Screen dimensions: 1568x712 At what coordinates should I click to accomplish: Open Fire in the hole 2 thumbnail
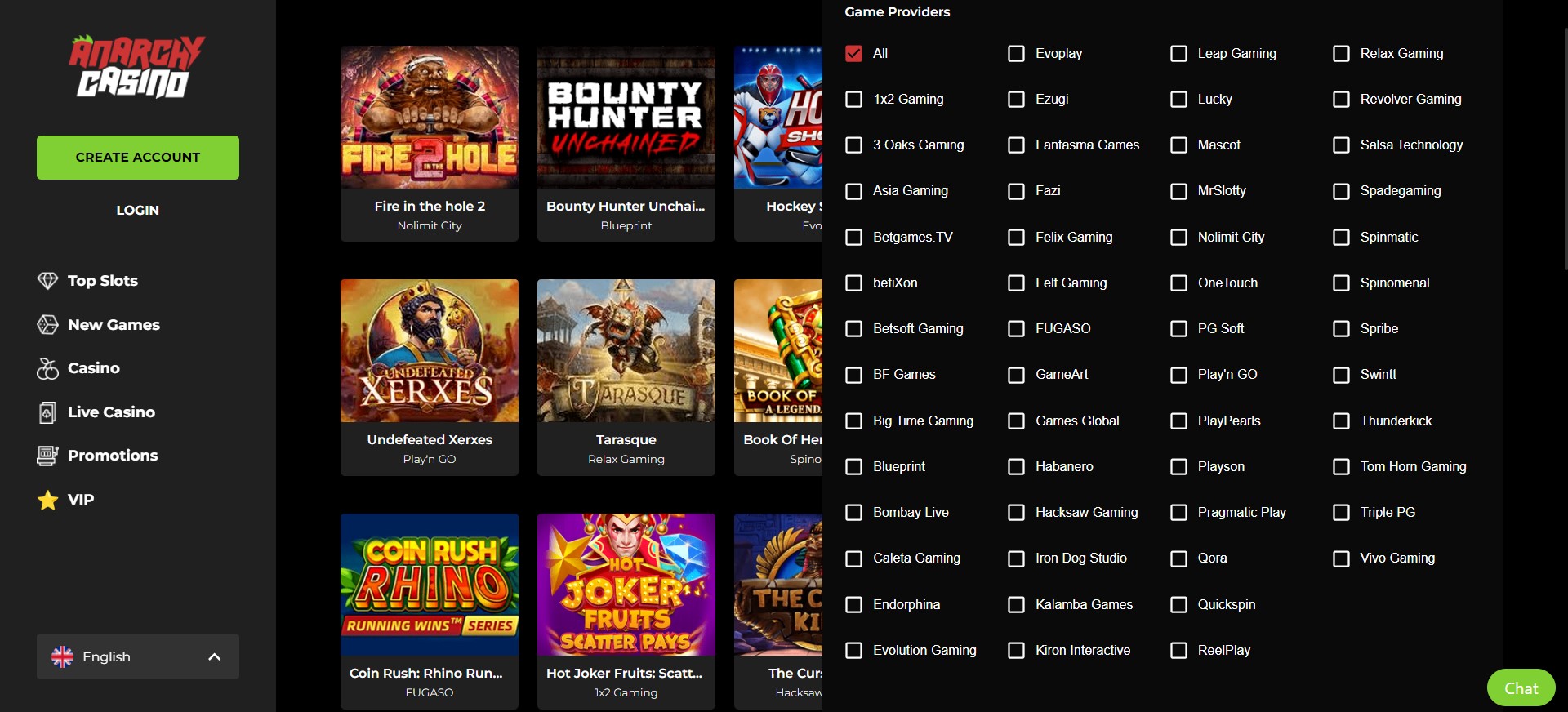[430, 118]
